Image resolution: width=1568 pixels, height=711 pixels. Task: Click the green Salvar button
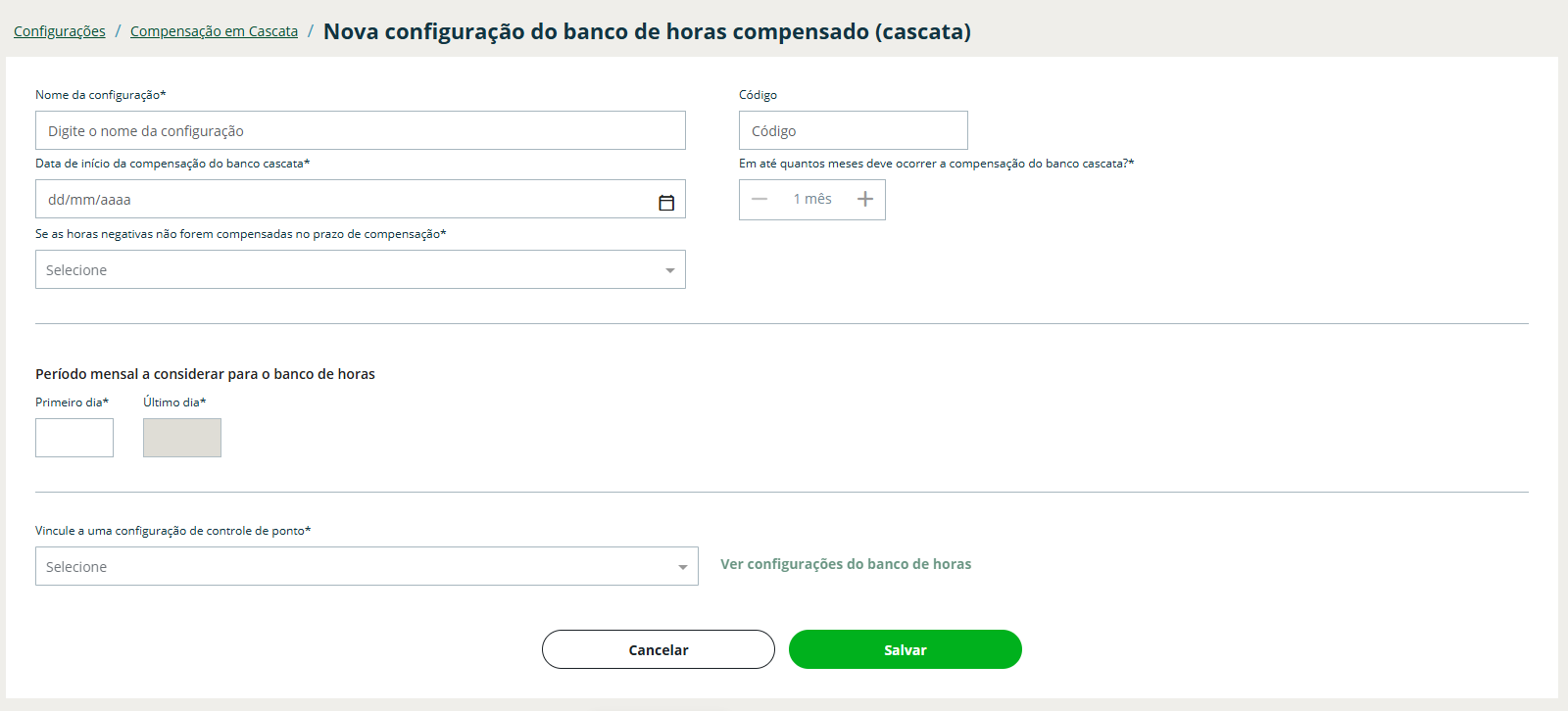(x=905, y=649)
